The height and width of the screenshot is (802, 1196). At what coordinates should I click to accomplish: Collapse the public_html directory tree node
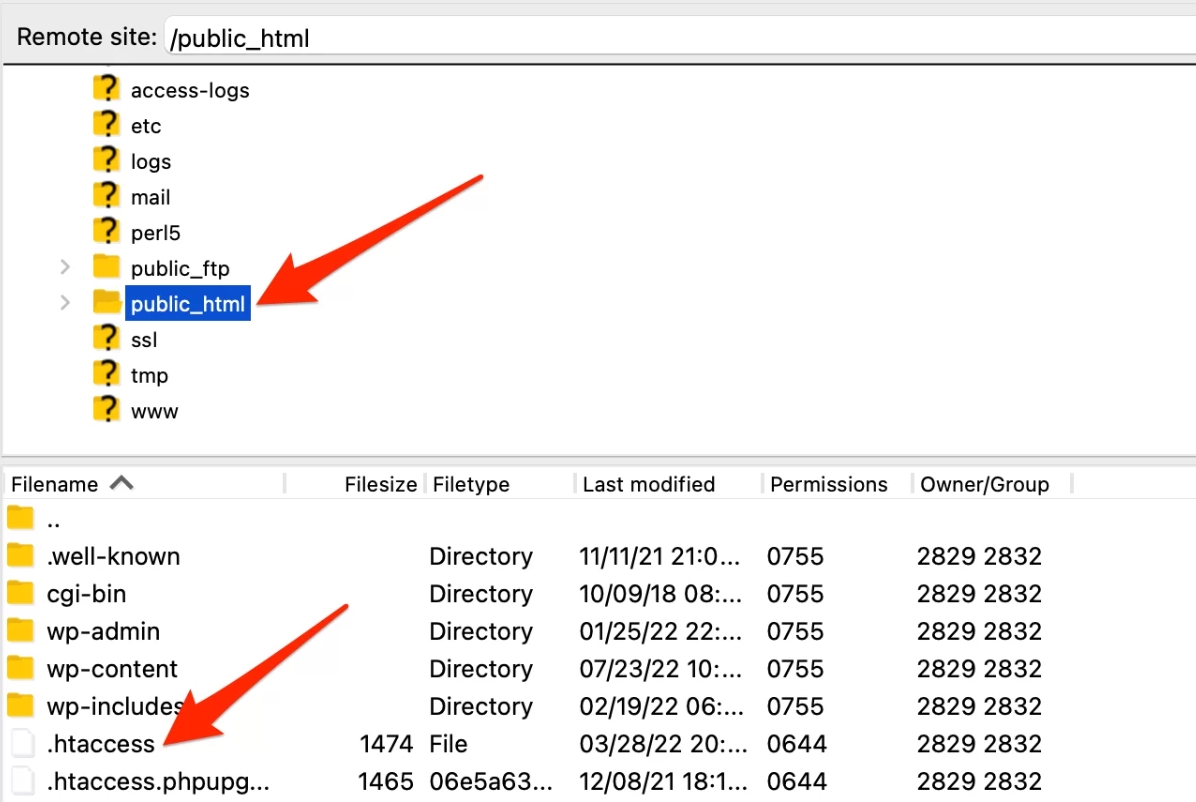pos(64,302)
